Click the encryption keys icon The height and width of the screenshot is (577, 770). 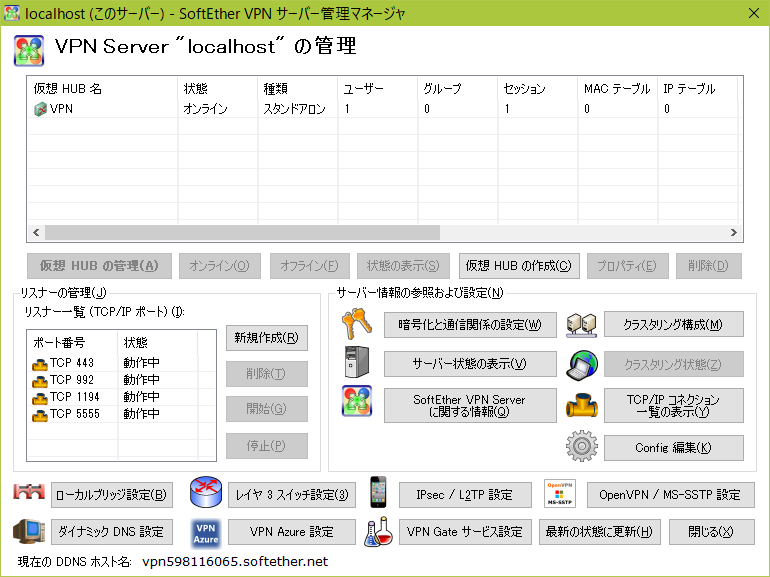(357, 324)
